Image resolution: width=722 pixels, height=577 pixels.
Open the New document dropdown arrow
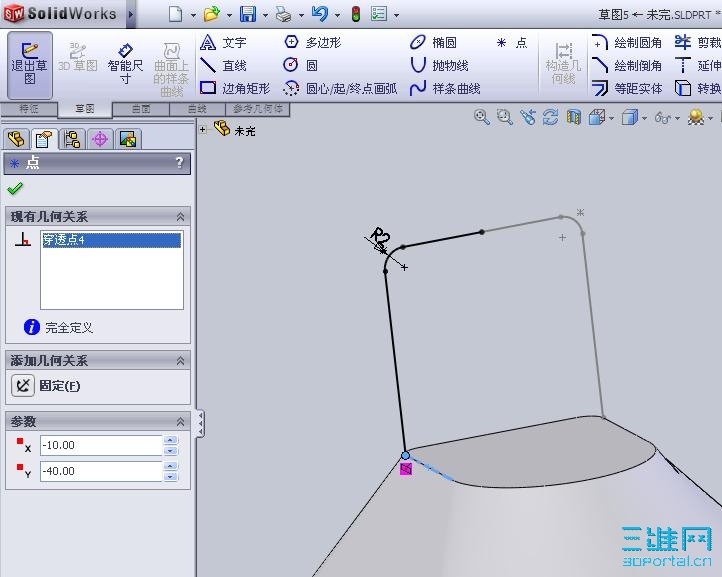tap(193, 16)
